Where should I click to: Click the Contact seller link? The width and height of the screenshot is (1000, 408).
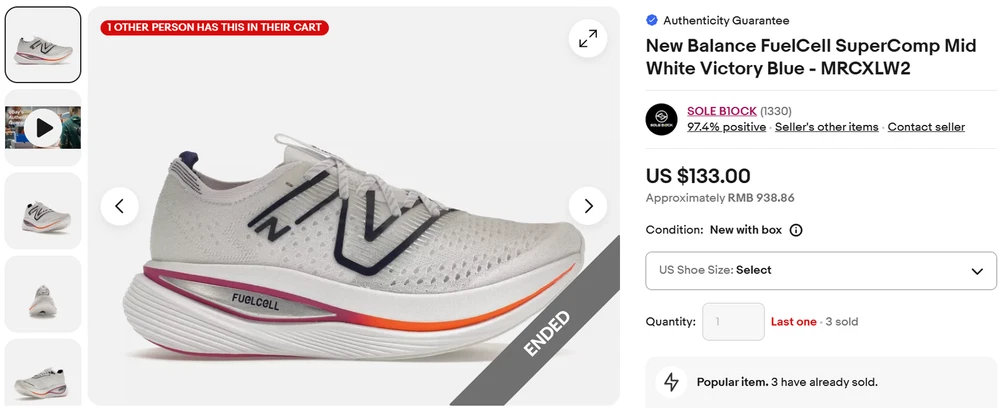coord(926,127)
